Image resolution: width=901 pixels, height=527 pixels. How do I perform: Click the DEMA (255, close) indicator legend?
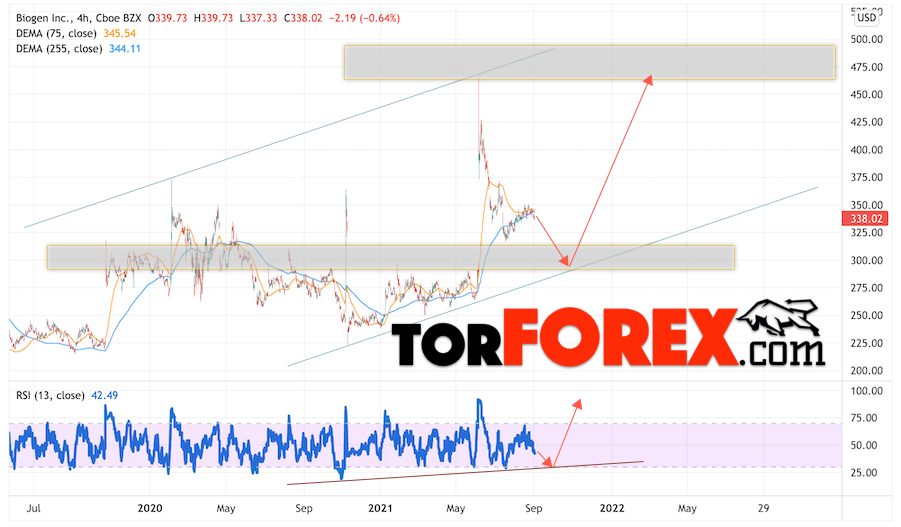tap(59, 49)
